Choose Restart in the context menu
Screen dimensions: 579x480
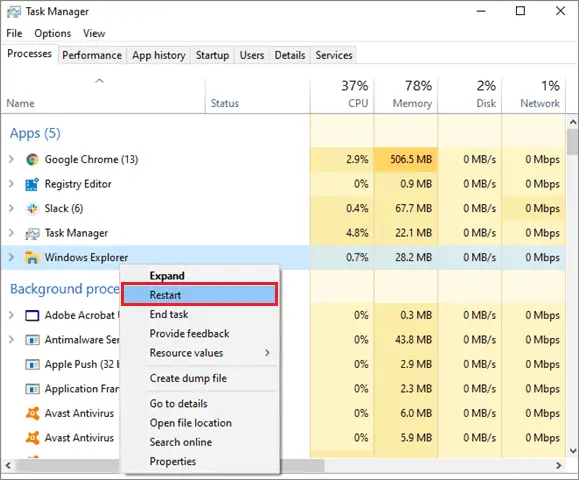(199, 295)
